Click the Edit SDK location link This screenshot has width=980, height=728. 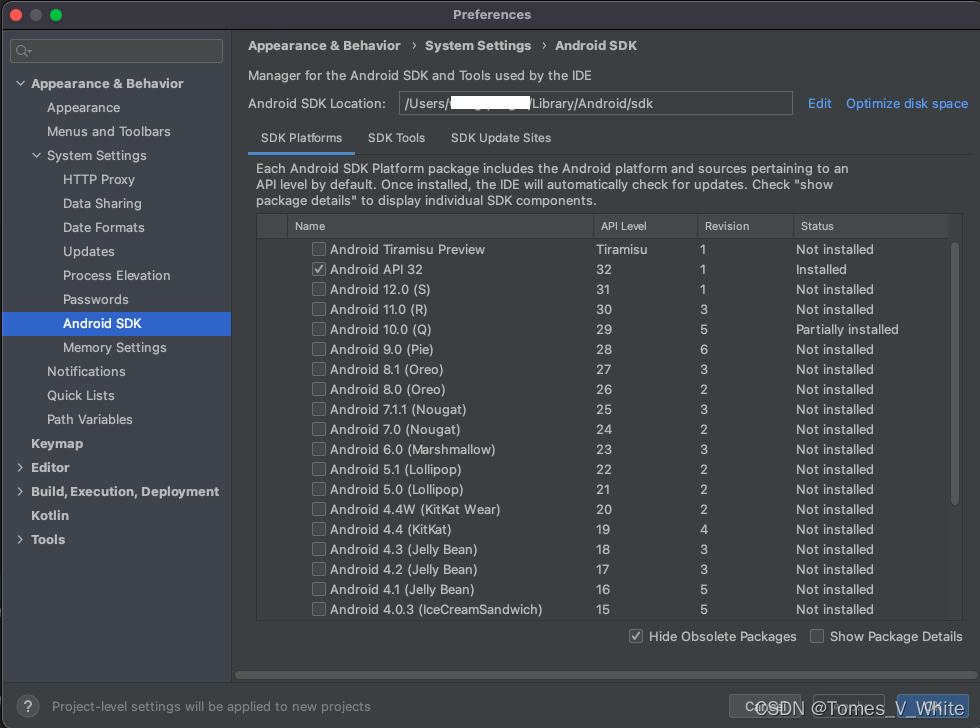819,104
